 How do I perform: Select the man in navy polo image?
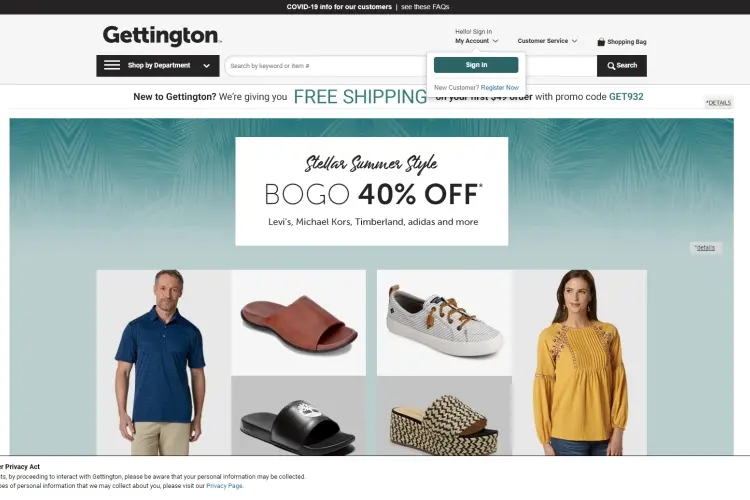[164, 362]
